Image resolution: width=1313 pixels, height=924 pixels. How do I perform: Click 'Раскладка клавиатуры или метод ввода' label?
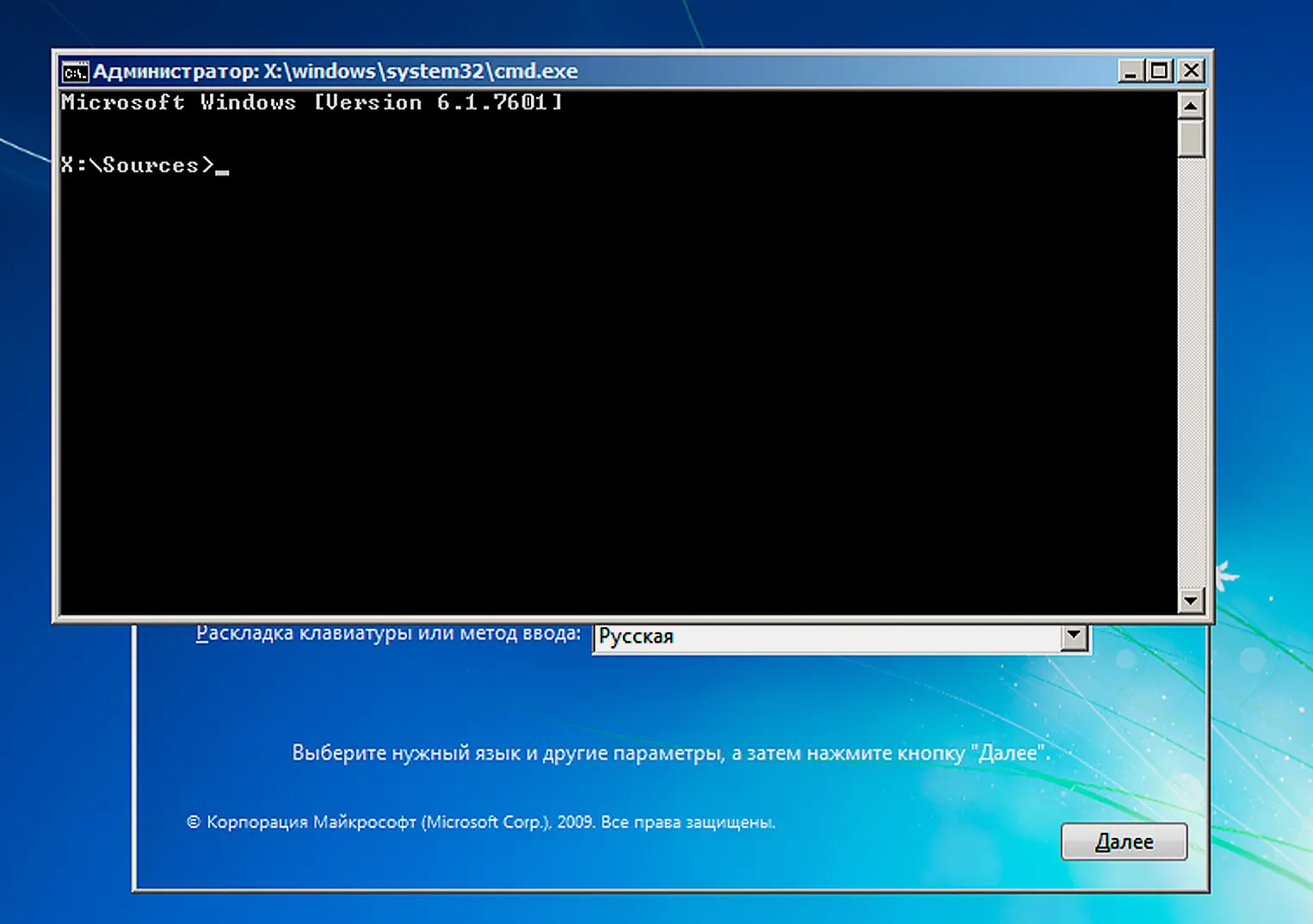388,634
